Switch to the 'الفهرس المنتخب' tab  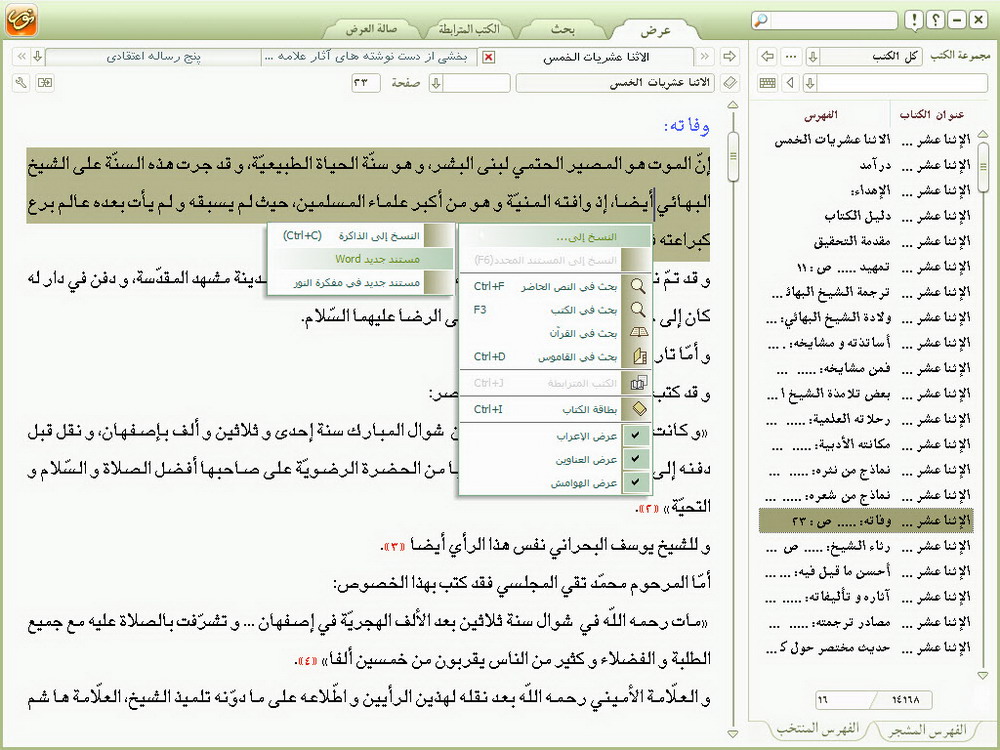tap(818, 729)
